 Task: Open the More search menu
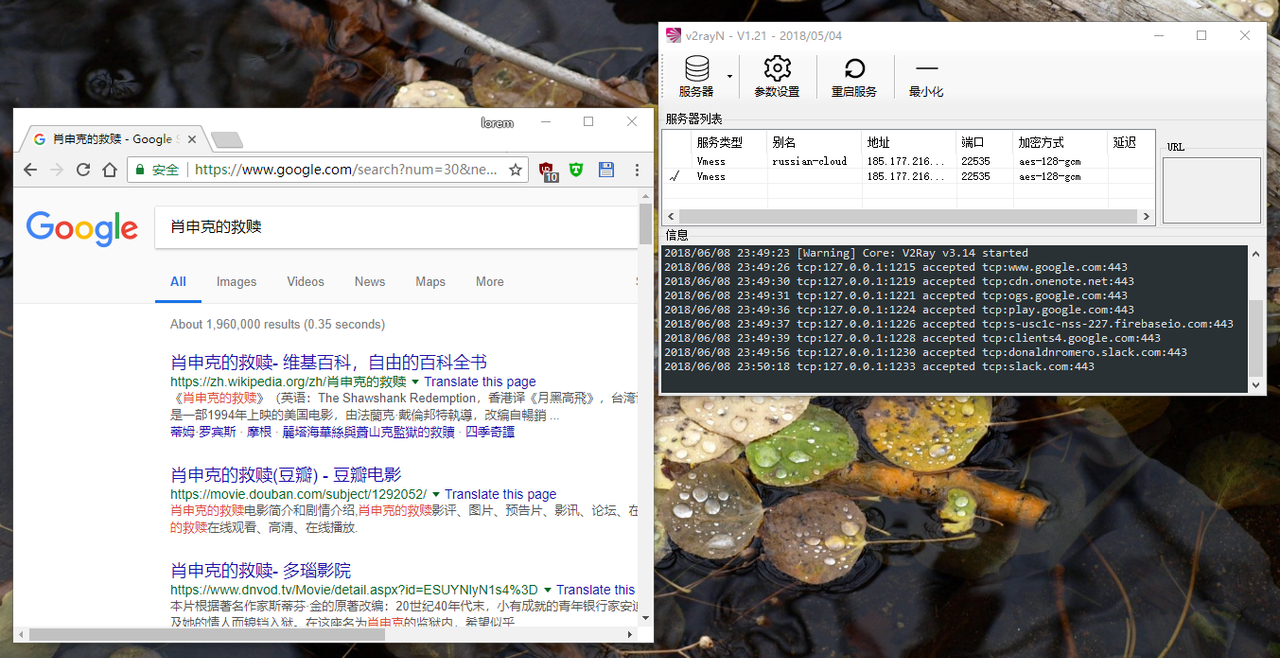pyautogui.click(x=489, y=282)
